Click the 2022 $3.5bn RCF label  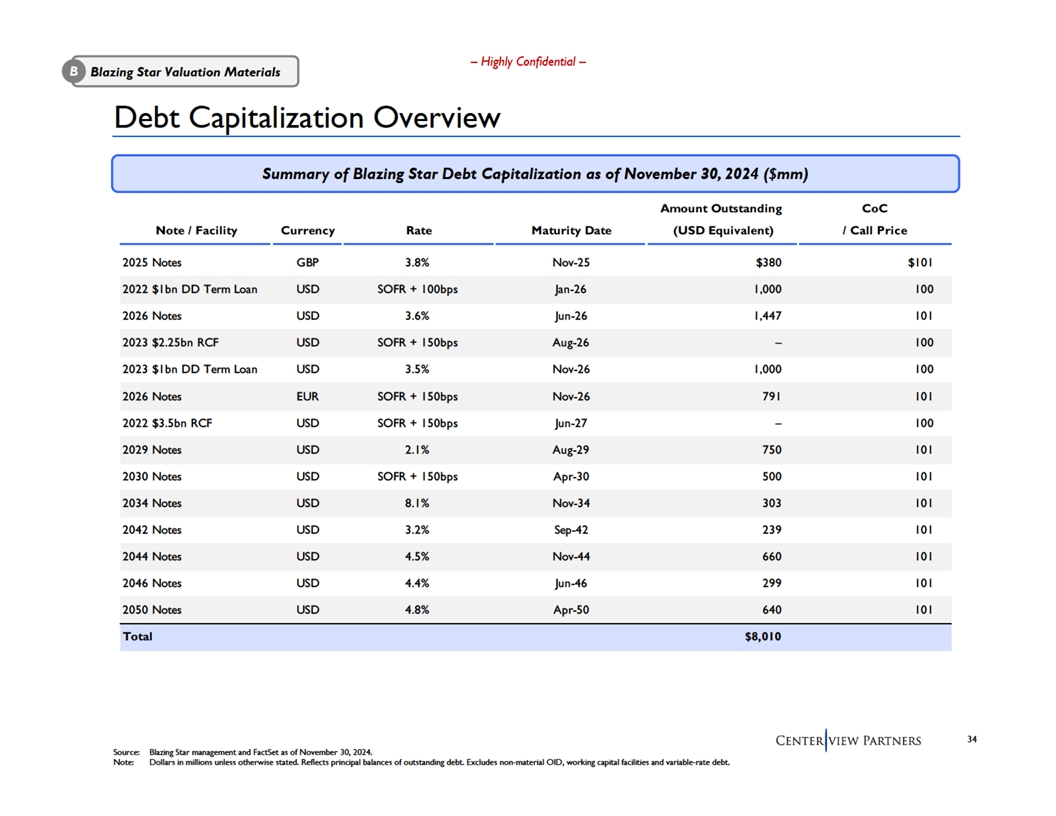tap(167, 423)
